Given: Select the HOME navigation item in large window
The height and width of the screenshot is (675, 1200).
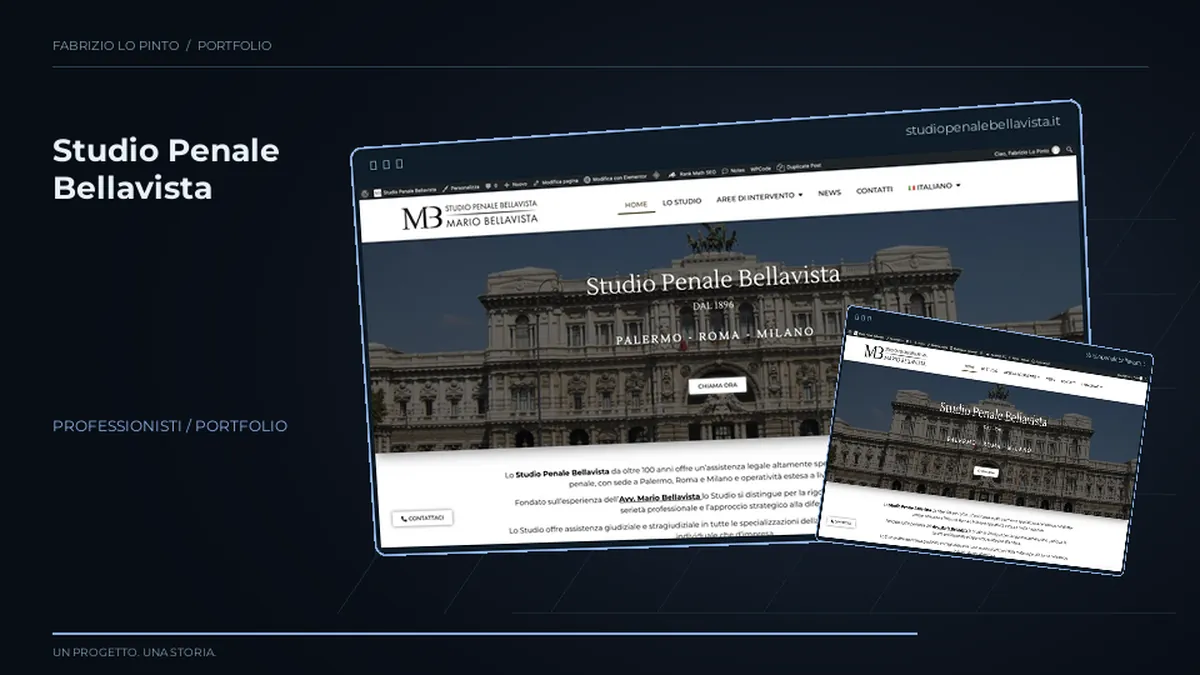Looking at the screenshot, I should 636,204.
